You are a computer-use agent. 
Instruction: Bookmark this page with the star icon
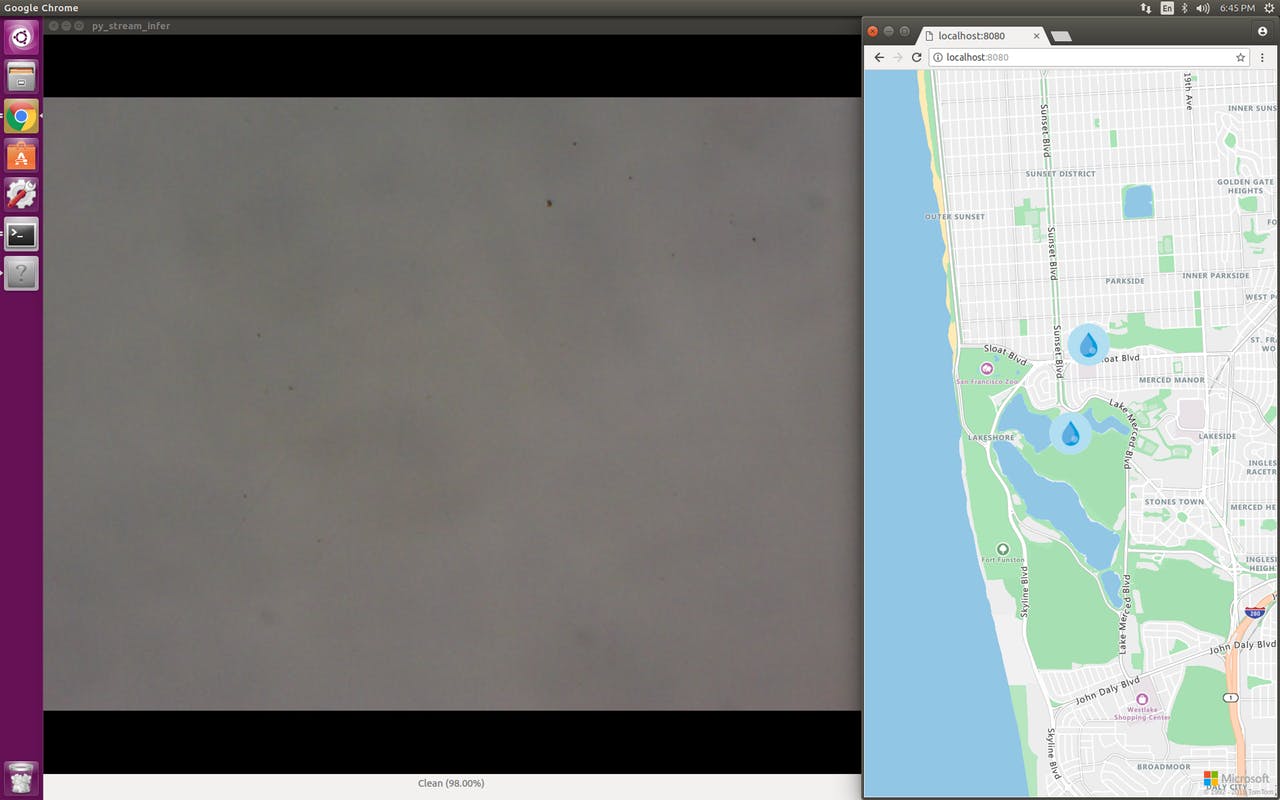click(x=1241, y=57)
